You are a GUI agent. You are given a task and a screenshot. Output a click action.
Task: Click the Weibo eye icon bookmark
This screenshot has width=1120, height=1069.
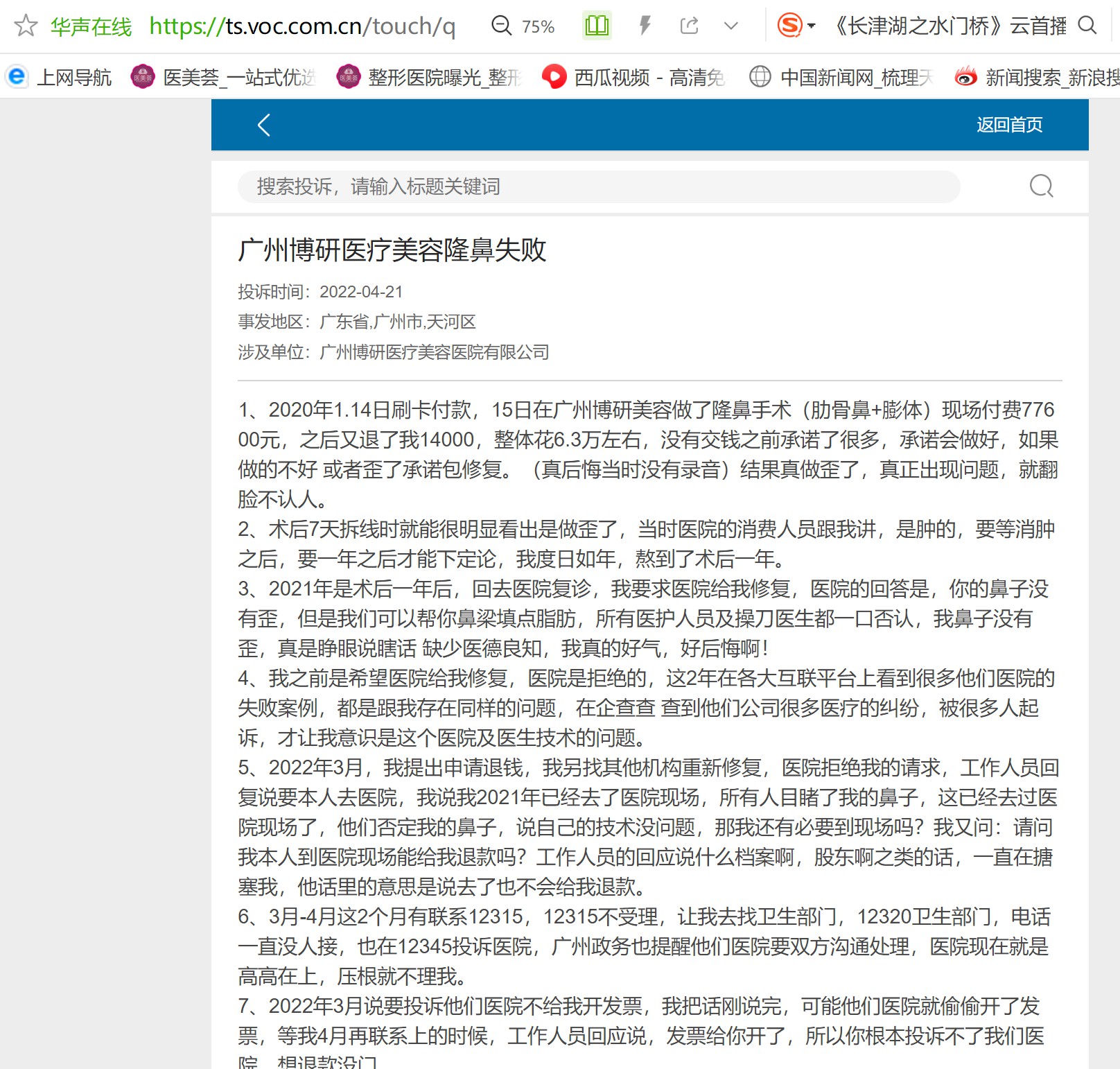[x=965, y=76]
